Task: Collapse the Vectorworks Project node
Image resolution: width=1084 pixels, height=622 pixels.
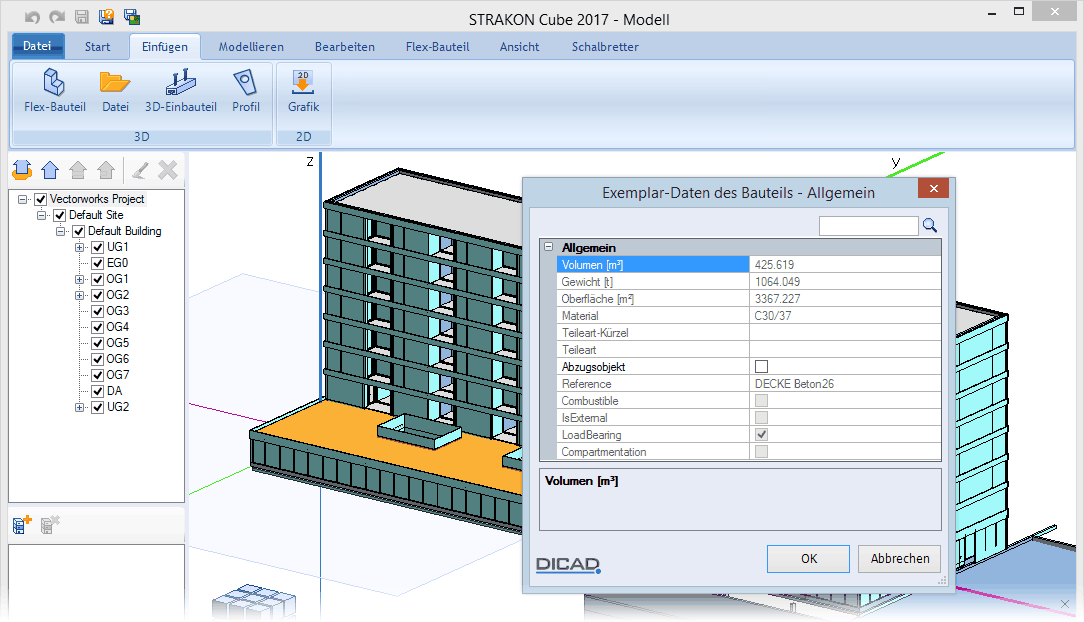Action: coord(23,199)
